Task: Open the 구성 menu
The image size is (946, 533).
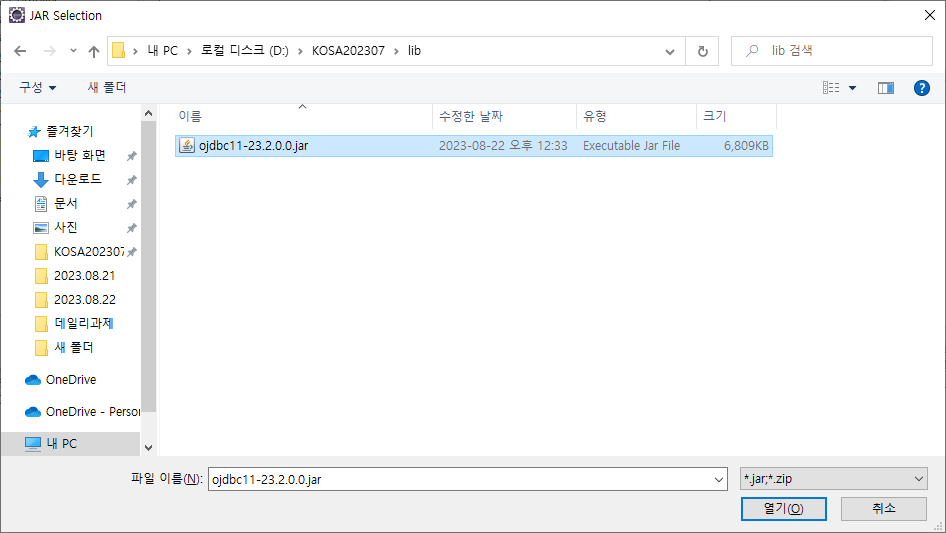Action: [x=37, y=88]
